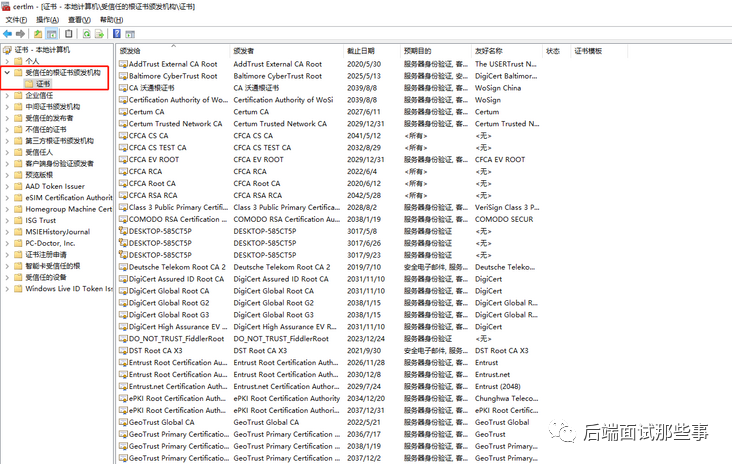
Task: Expand the MSIEHistoryJournal node
Action: [7, 232]
